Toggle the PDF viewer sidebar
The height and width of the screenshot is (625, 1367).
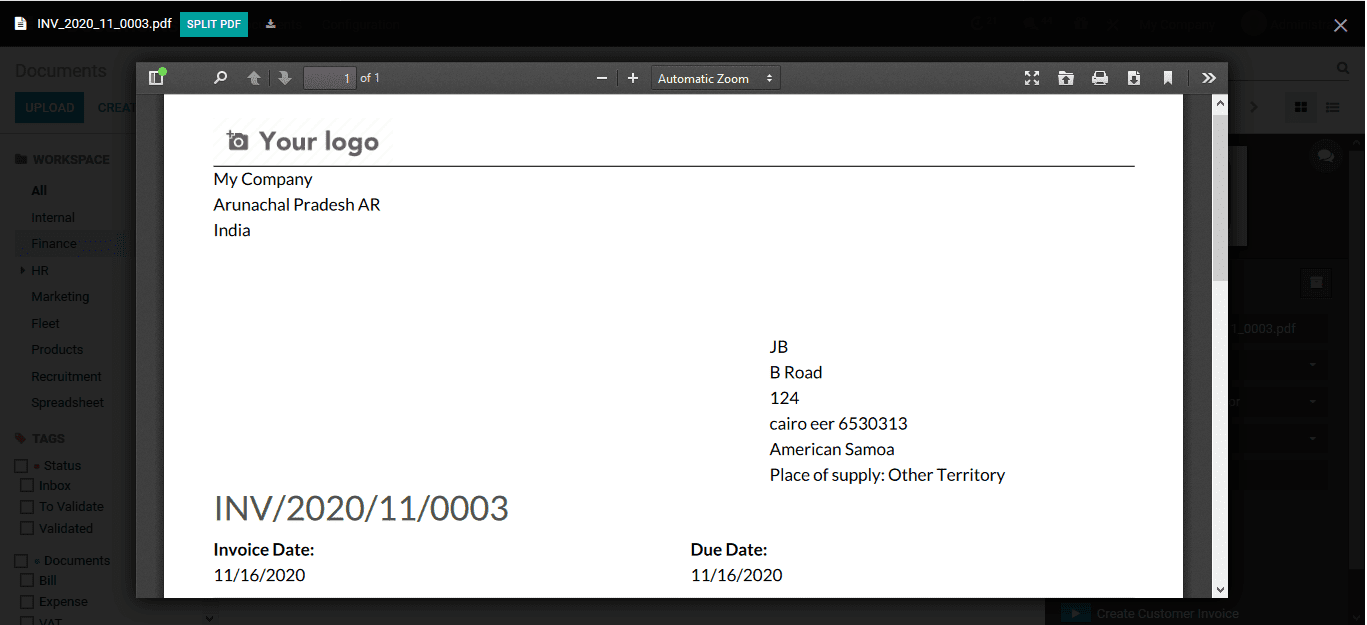pyautogui.click(x=156, y=78)
